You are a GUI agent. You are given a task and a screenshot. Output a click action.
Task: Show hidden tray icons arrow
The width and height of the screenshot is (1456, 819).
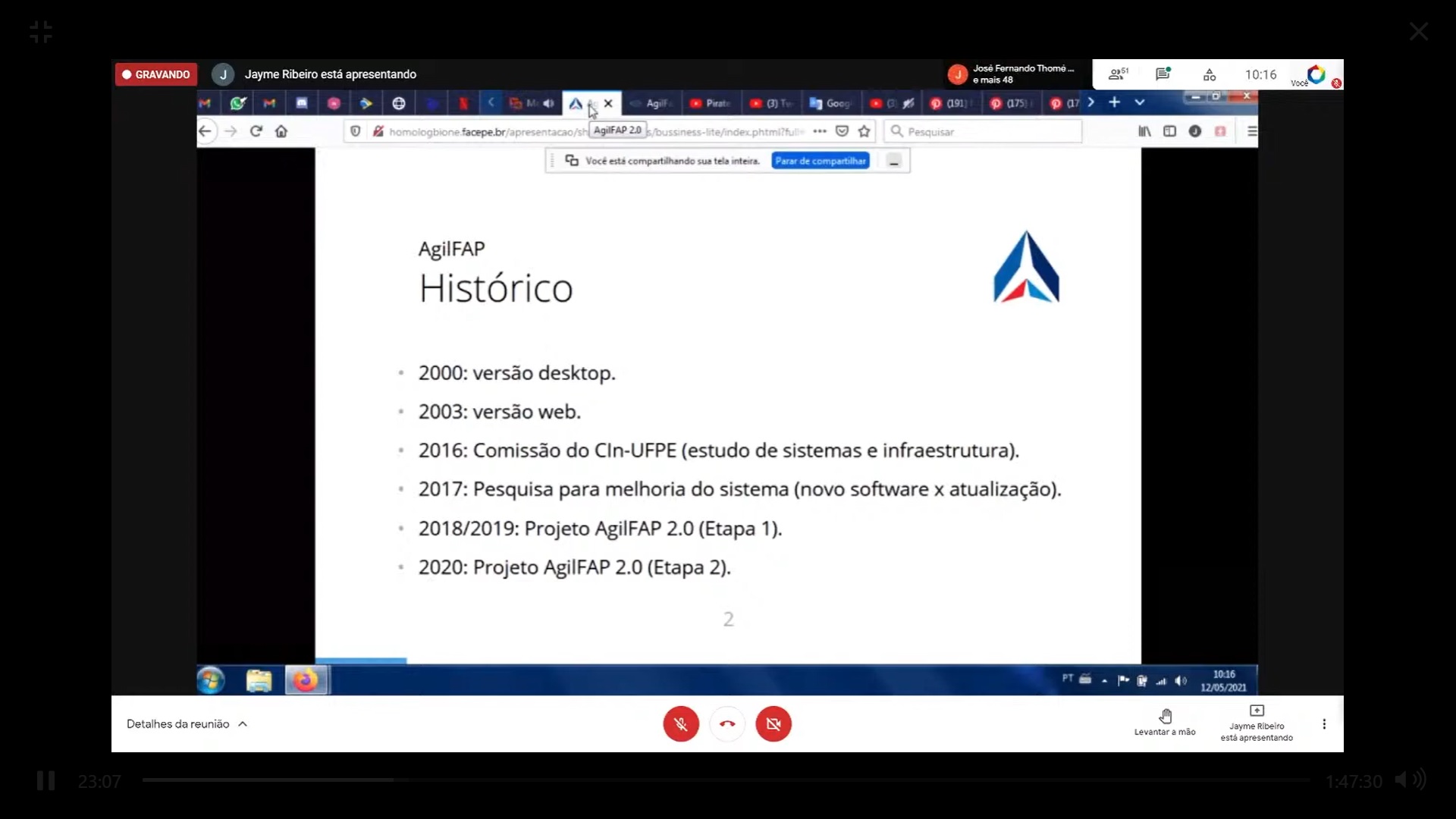click(x=1104, y=680)
